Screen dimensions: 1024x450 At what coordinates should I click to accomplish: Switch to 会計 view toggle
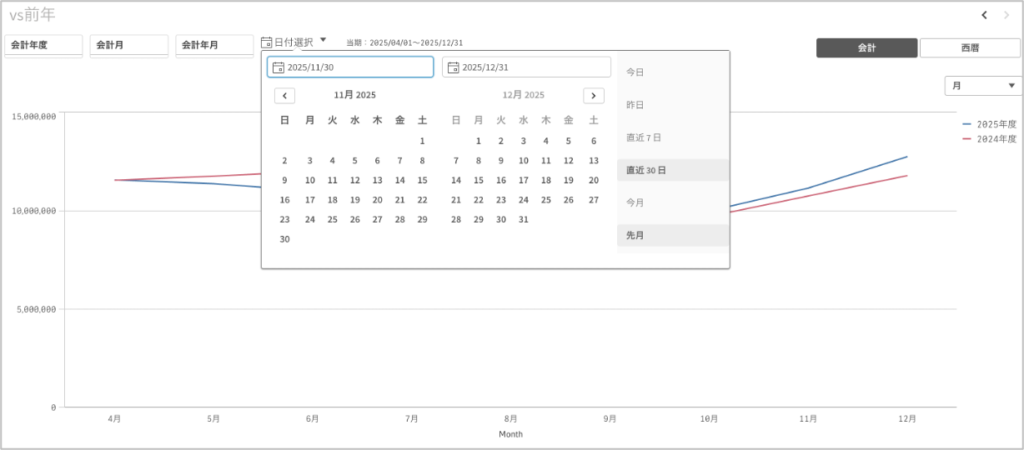point(866,47)
